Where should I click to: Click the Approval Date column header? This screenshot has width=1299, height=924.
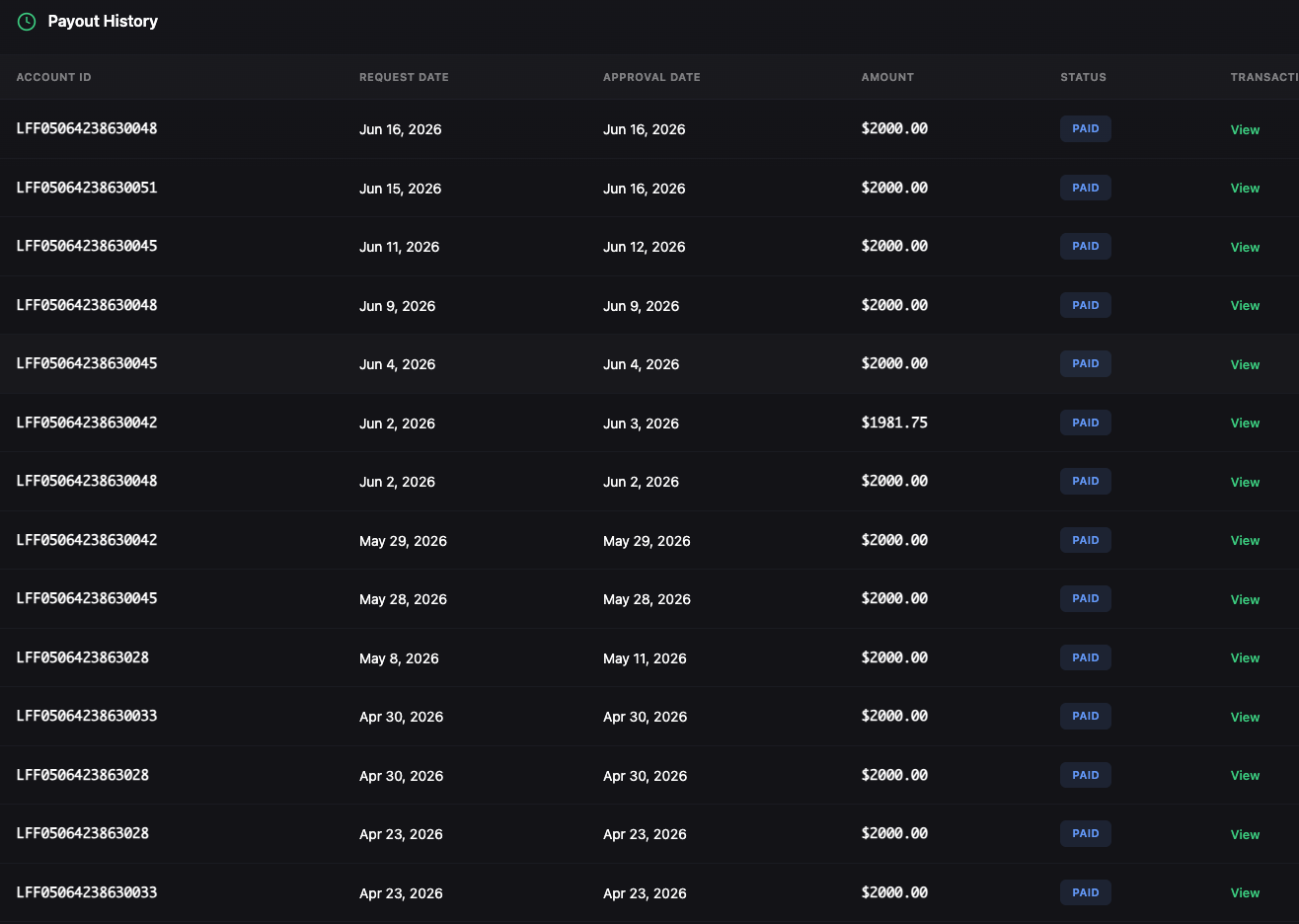click(651, 77)
